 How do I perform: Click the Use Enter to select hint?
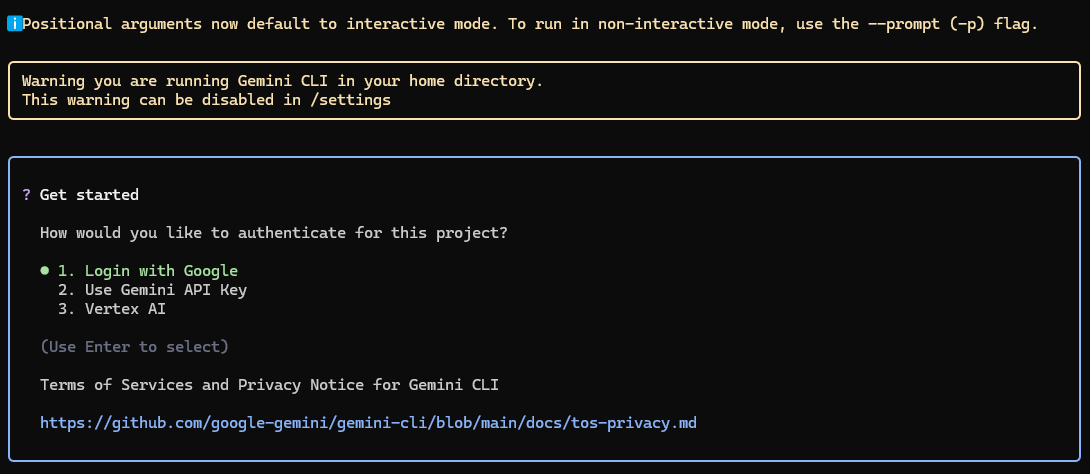tap(134, 347)
